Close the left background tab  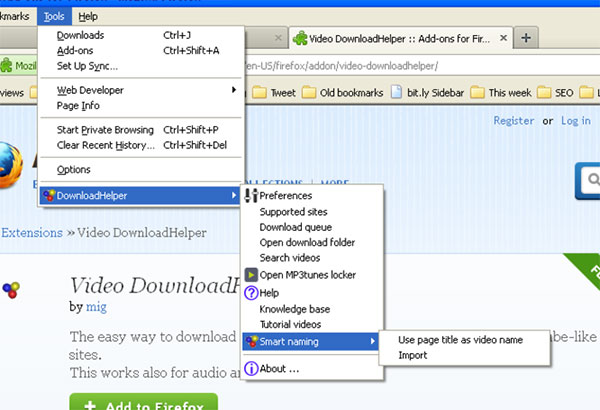click(x=278, y=38)
